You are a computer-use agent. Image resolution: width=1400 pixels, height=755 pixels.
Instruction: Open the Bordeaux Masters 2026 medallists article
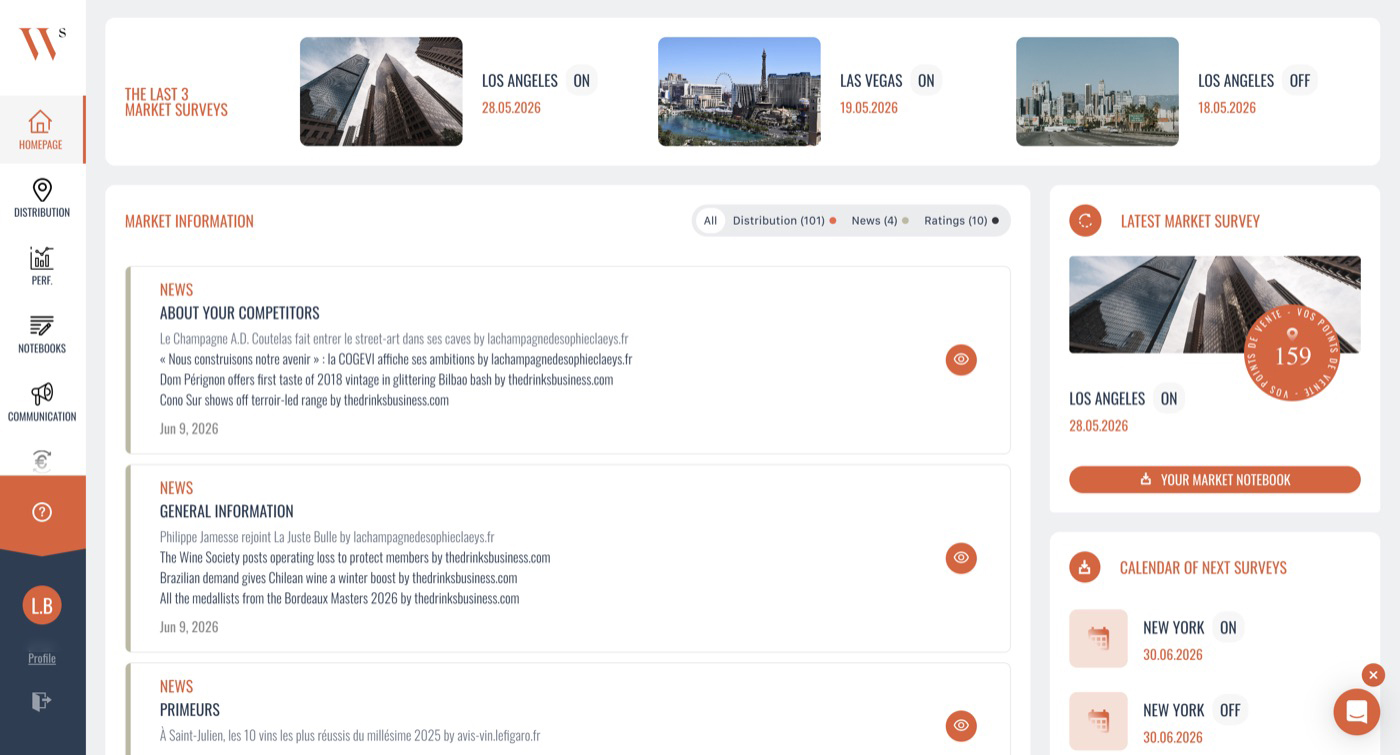point(340,598)
